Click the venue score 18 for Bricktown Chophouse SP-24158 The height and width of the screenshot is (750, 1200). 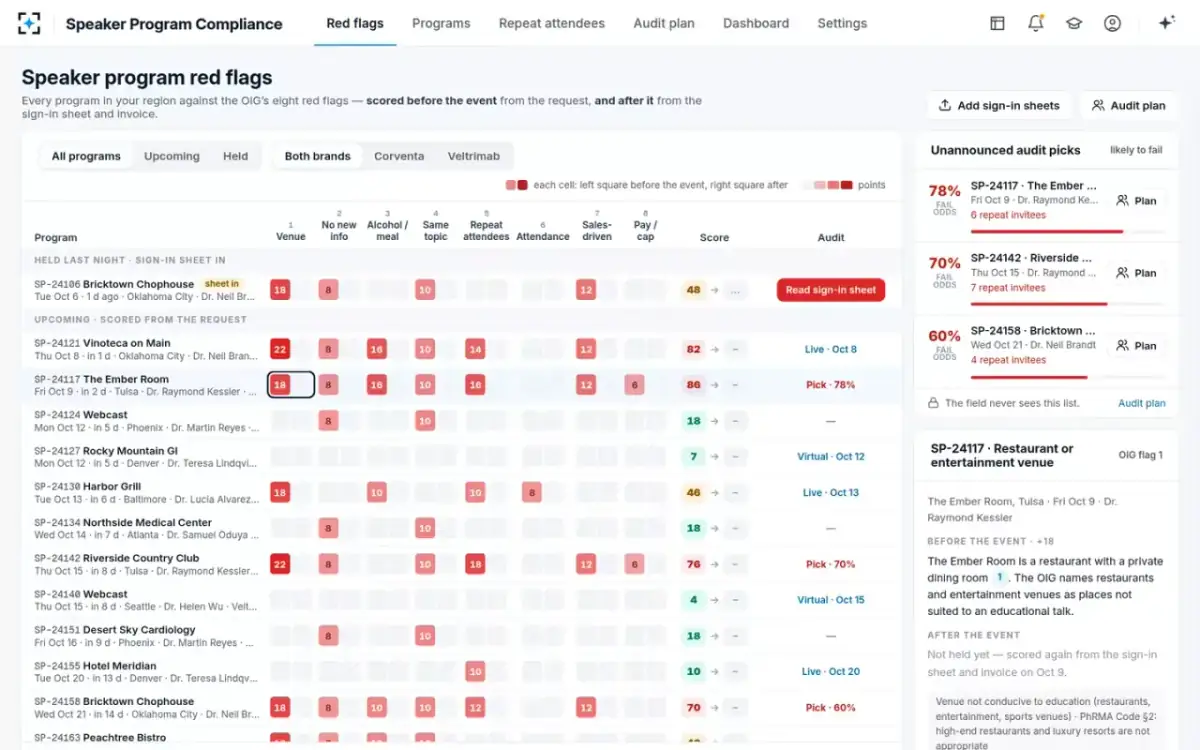click(280, 707)
